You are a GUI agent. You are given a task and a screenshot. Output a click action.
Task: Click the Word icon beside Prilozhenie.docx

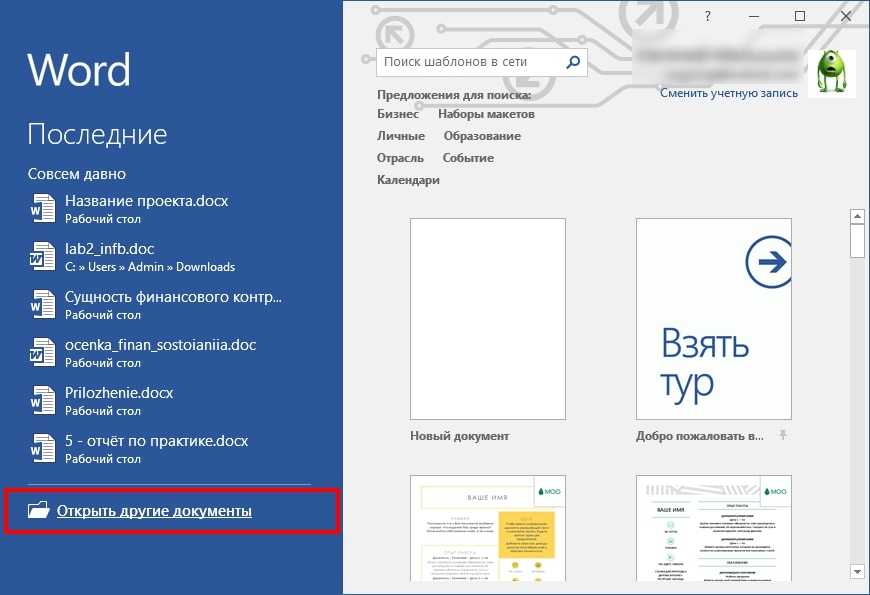(42, 401)
